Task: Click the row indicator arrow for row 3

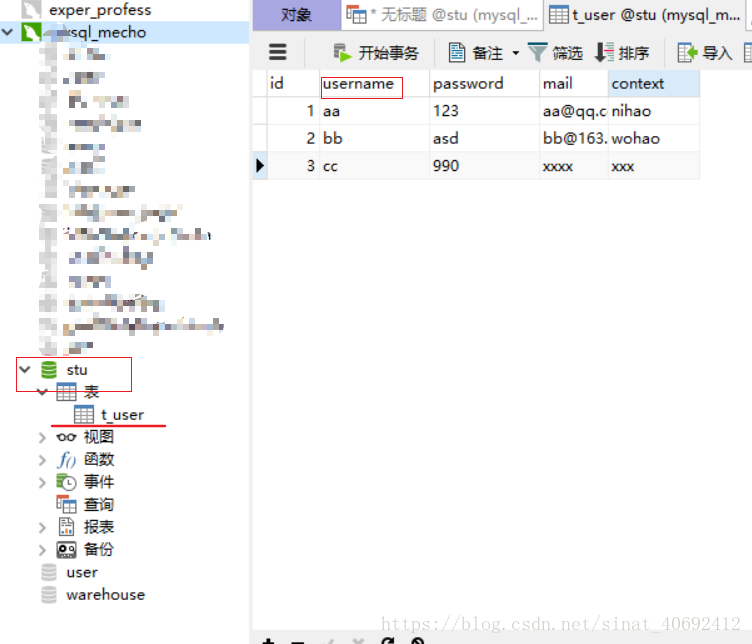Action: tap(260, 166)
